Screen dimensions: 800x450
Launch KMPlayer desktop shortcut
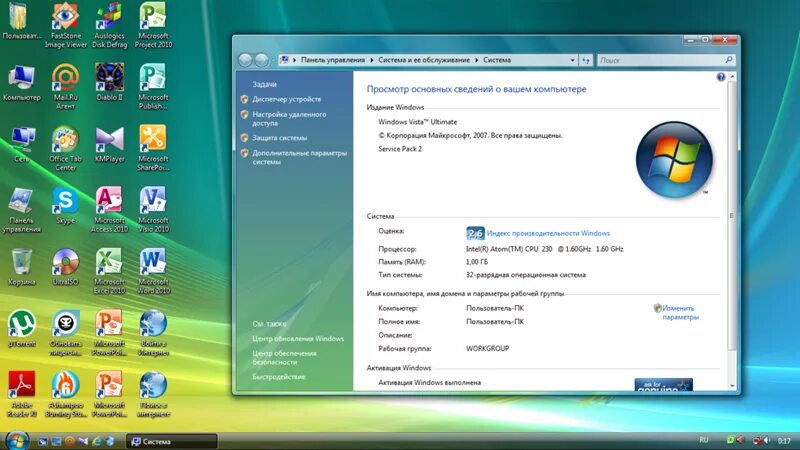(x=109, y=144)
